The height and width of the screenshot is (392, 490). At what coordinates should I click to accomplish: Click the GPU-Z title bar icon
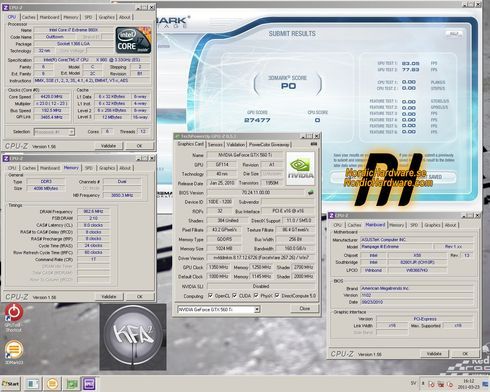[178, 136]
